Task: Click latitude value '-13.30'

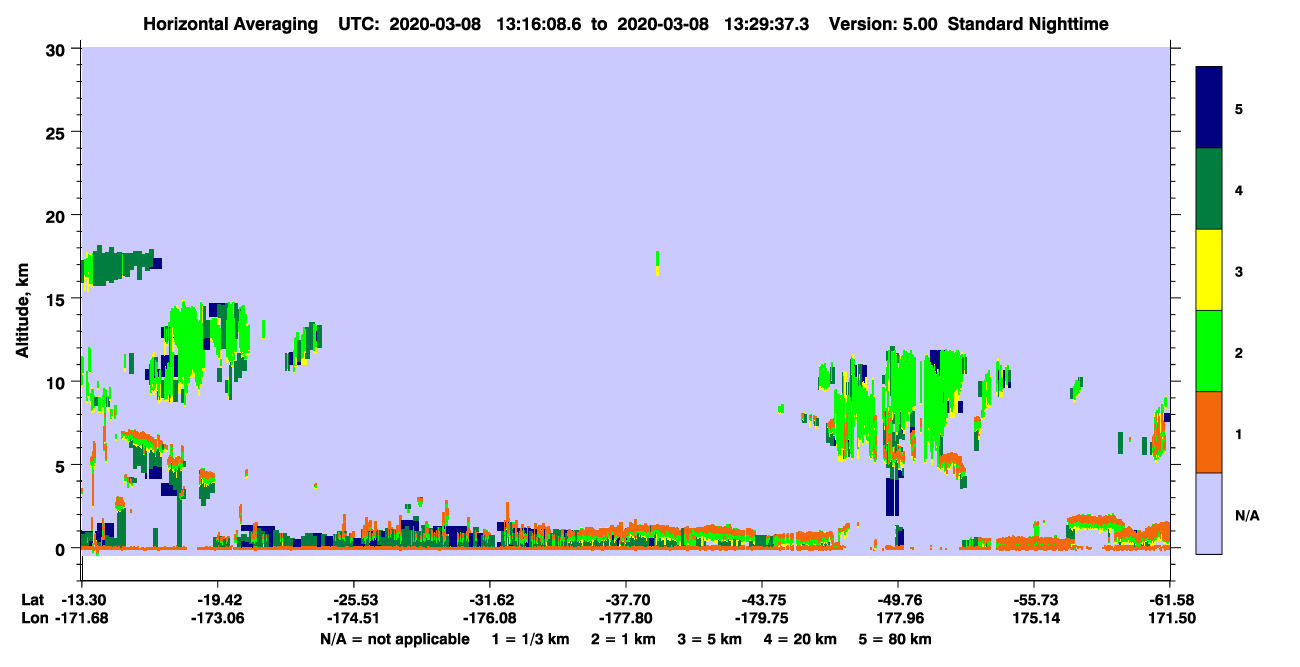Action: [x=82, y=600]
